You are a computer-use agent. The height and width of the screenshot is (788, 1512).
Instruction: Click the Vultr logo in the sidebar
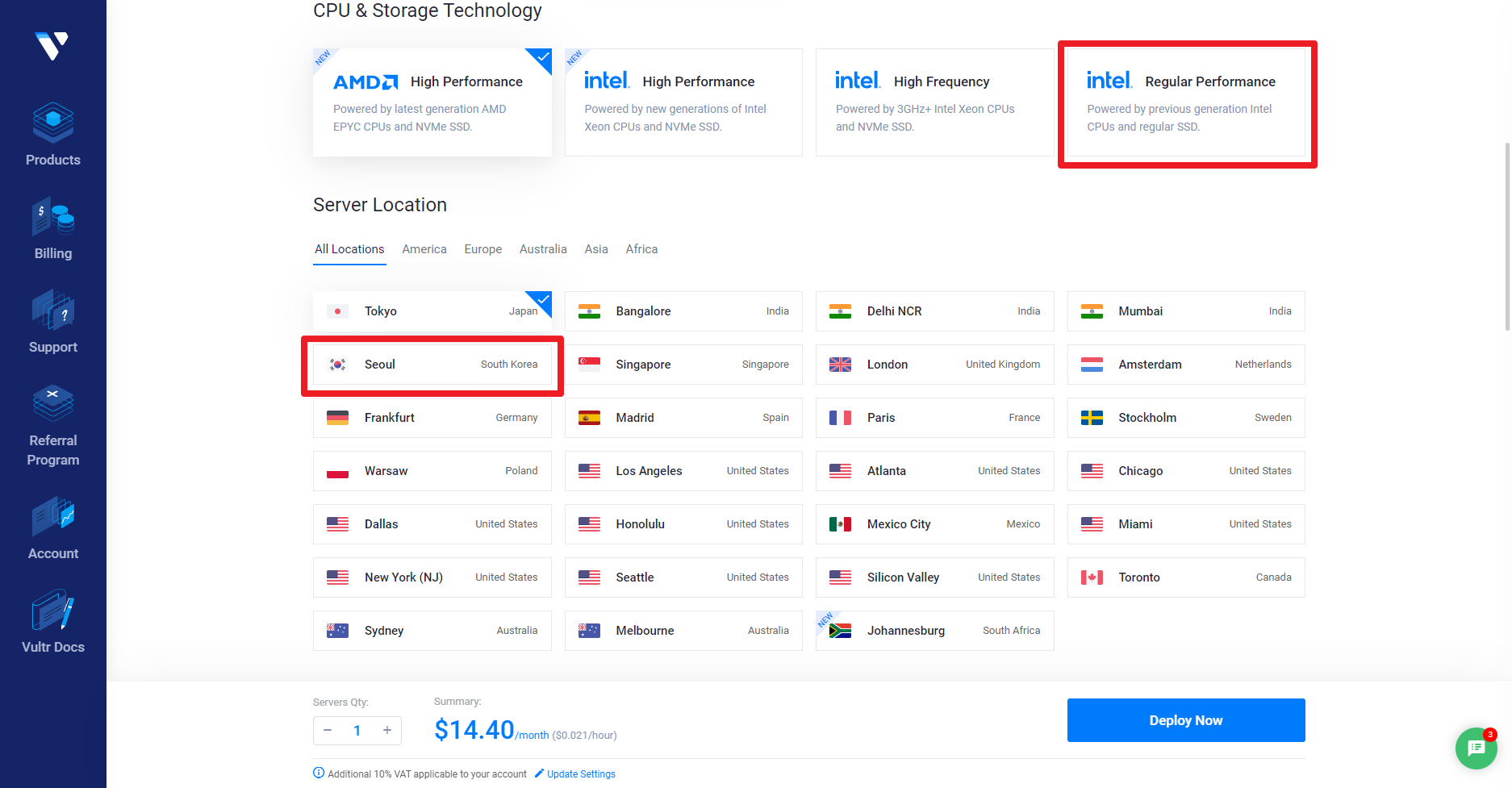pyautogui.click(x=52, y=46)
